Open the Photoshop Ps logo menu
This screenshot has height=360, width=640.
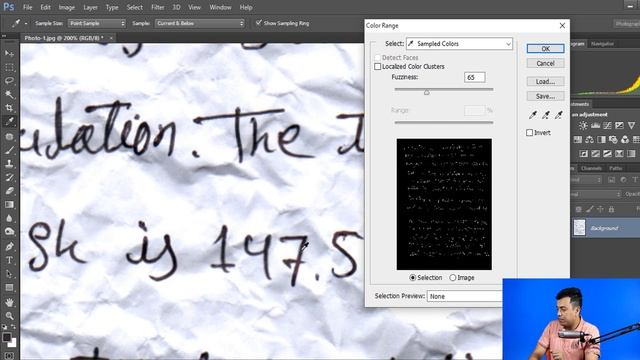coord(9,7)
